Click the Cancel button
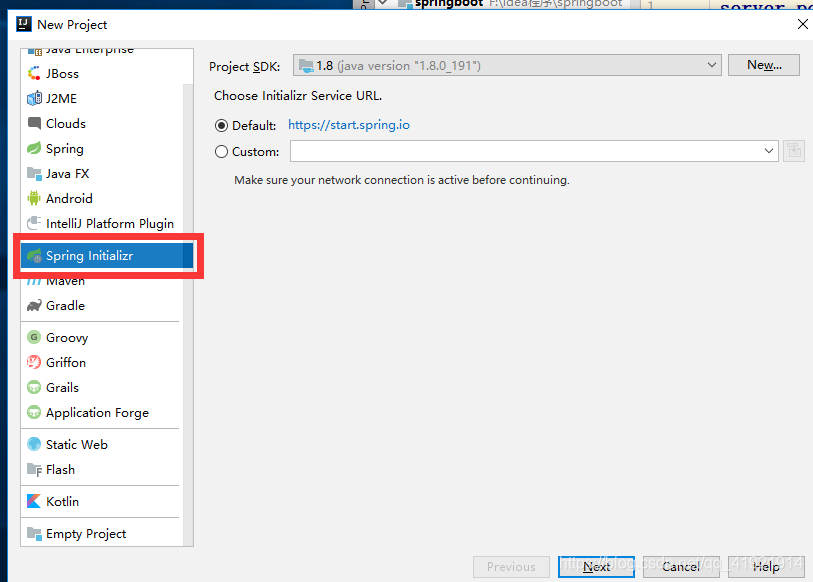The width and height of the screenshot is (813, 582). [x=681, y=566]
